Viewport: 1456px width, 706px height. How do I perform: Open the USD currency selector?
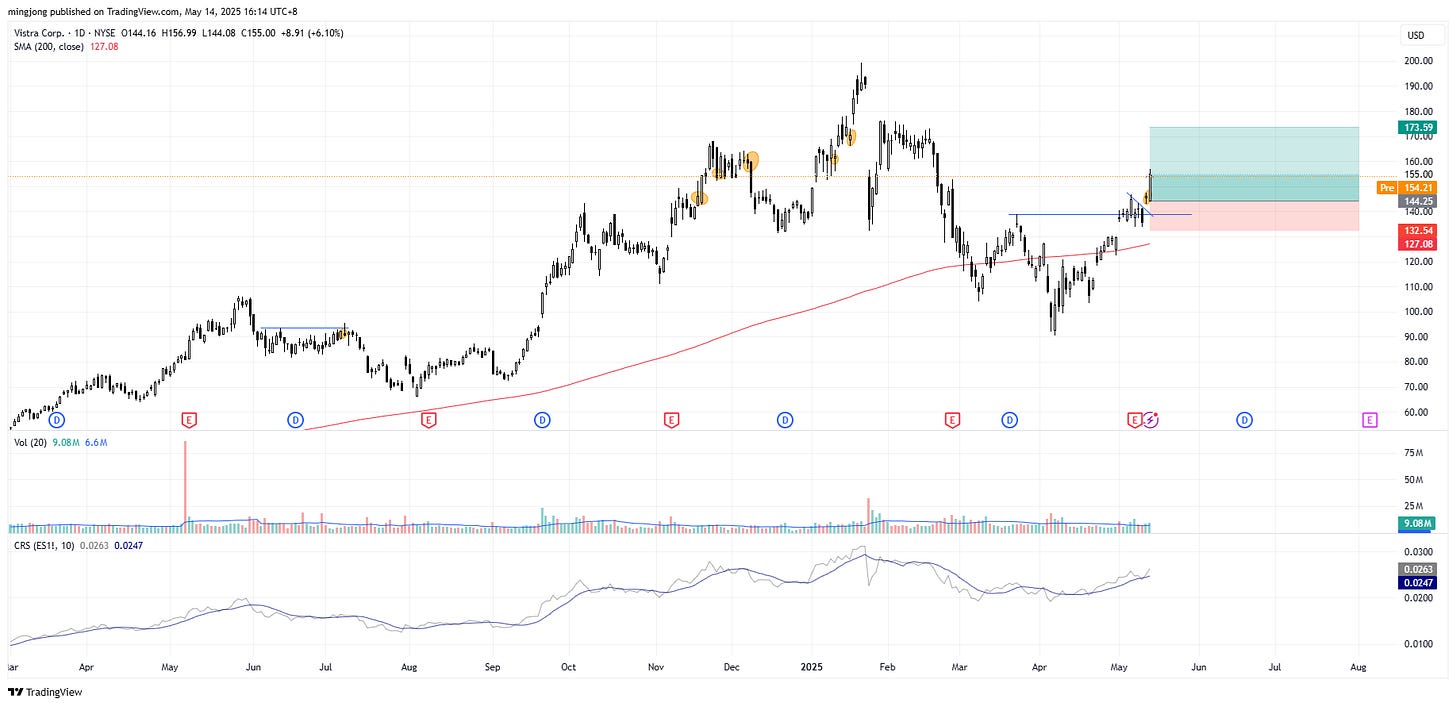(1418, 33)
